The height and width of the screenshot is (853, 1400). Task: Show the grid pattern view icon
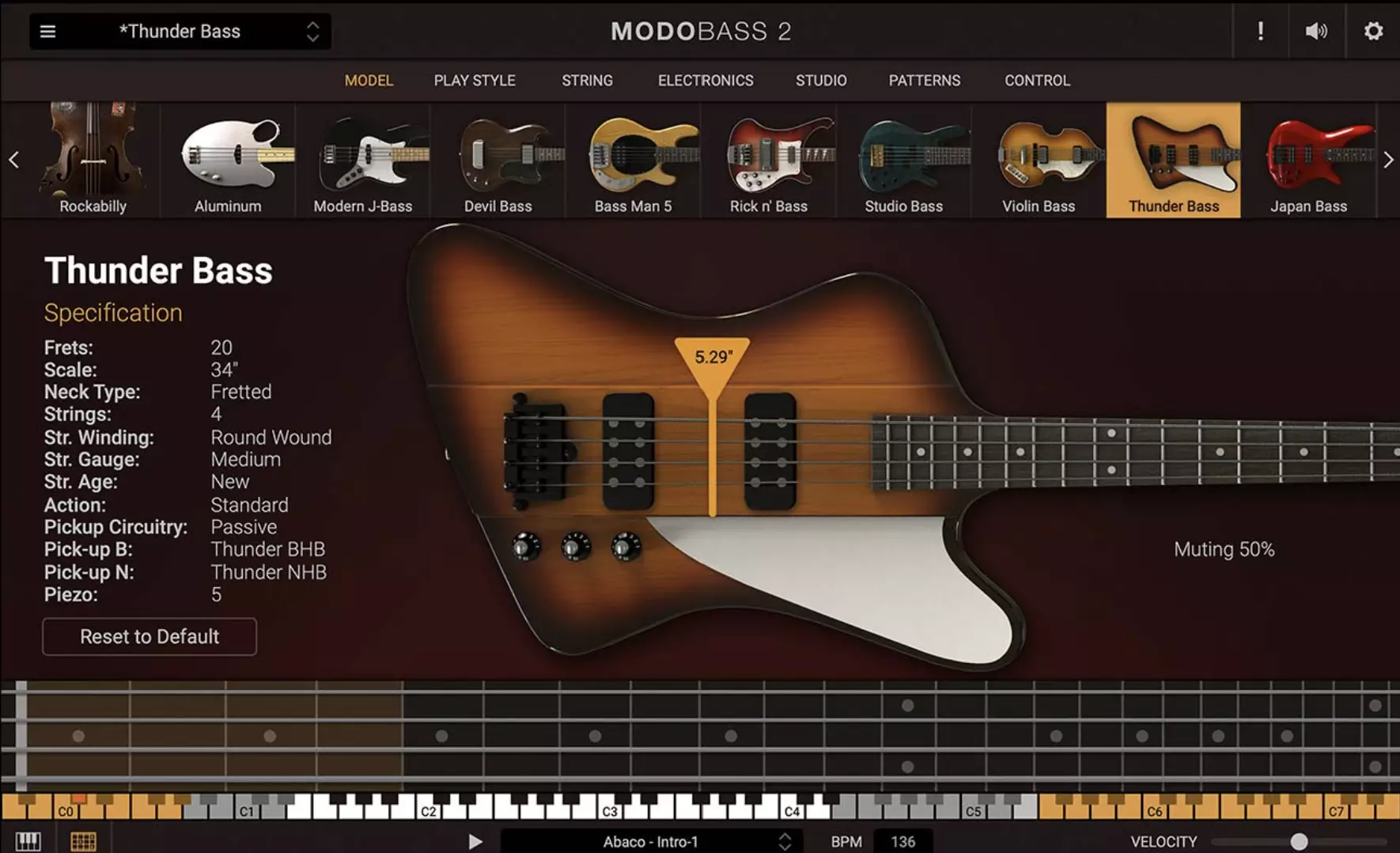[83, 840]
